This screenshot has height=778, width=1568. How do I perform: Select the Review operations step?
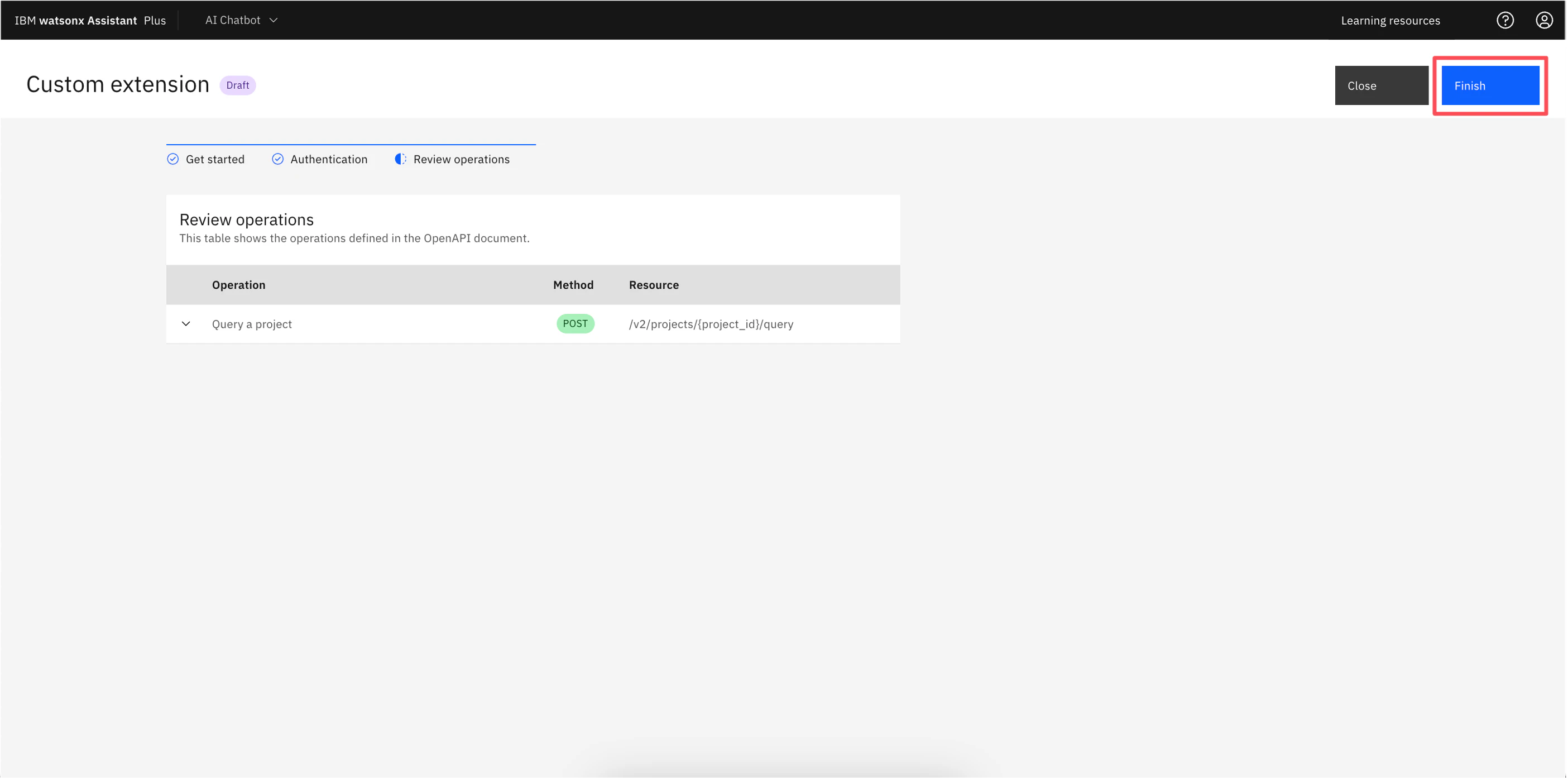point(461,159)
